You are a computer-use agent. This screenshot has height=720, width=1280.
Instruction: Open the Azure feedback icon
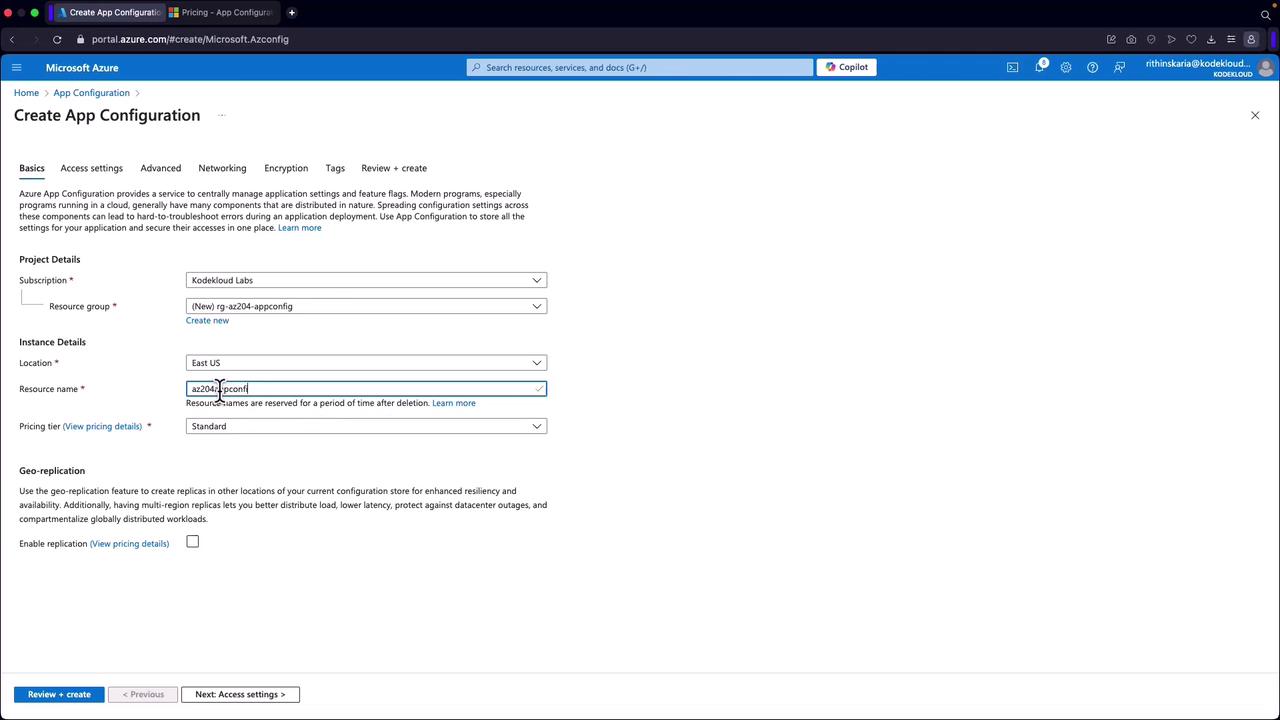coord(1119,67)
